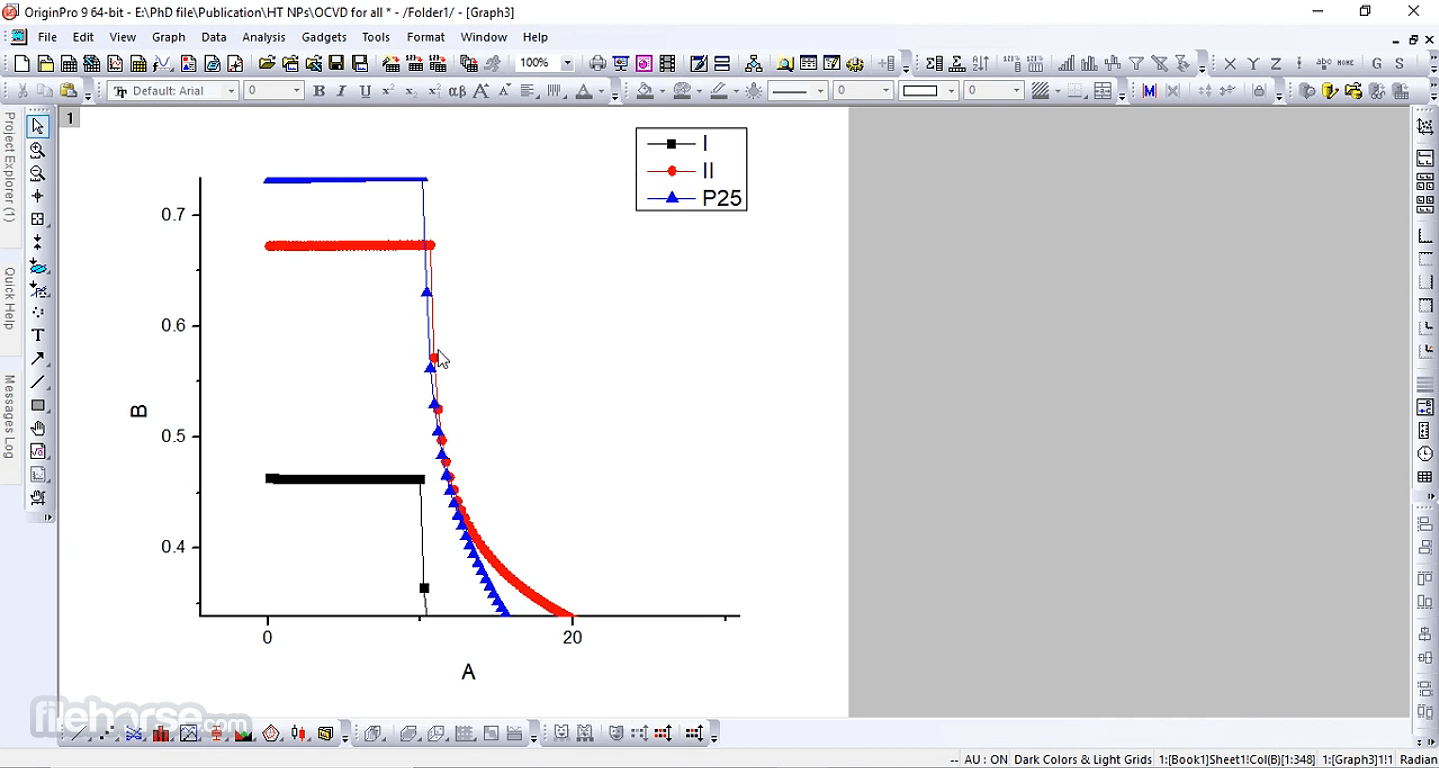Click the Y axis title B

click(x=139, y=411)
